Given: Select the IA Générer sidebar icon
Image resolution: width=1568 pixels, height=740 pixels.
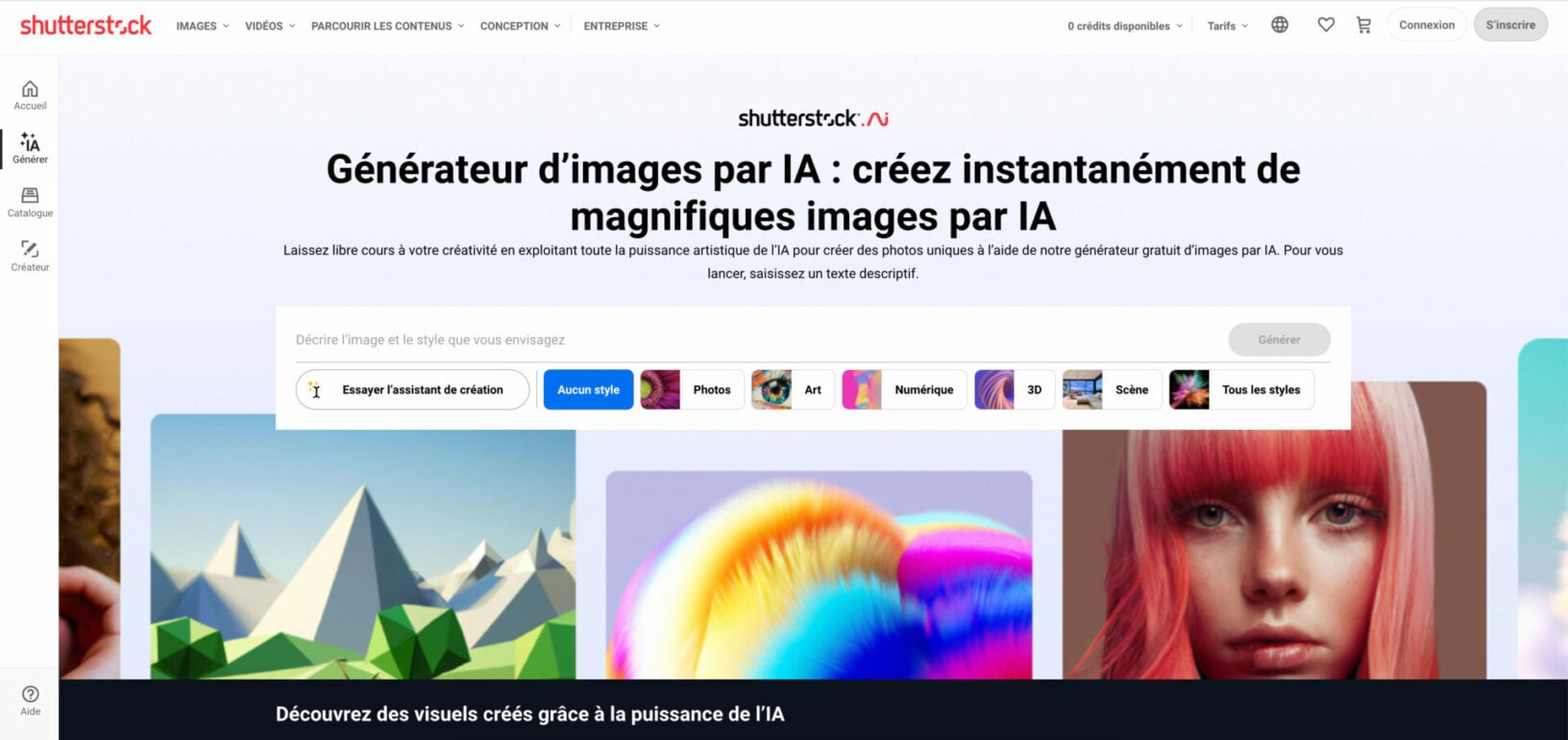Looking at the screenshot, I should coord(30,143).
